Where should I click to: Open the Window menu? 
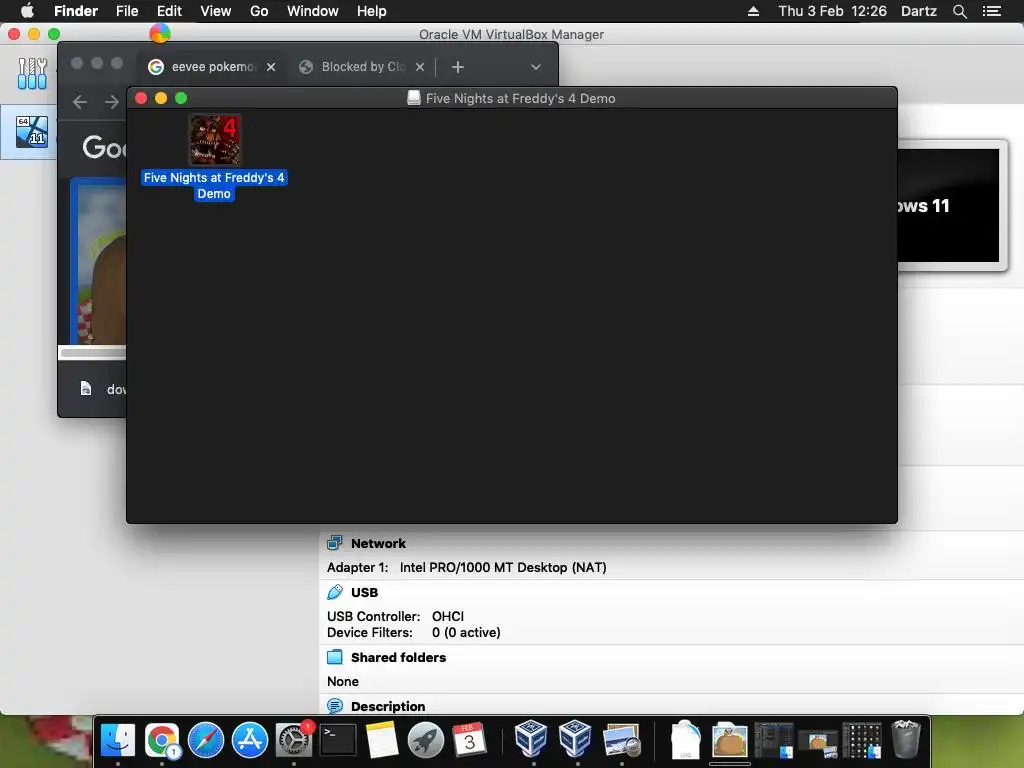313,11
